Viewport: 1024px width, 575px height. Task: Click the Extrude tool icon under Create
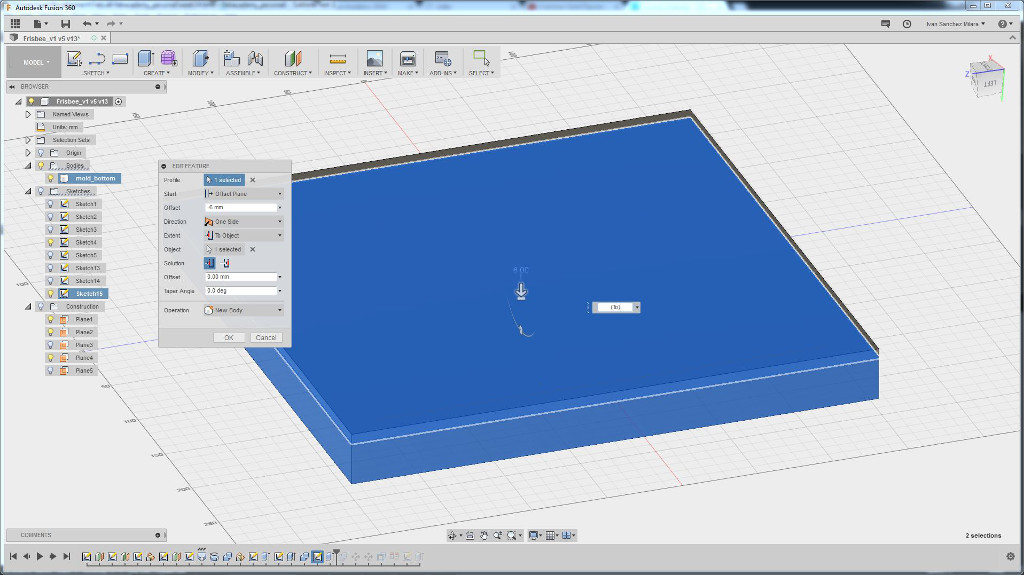(145, 59)
